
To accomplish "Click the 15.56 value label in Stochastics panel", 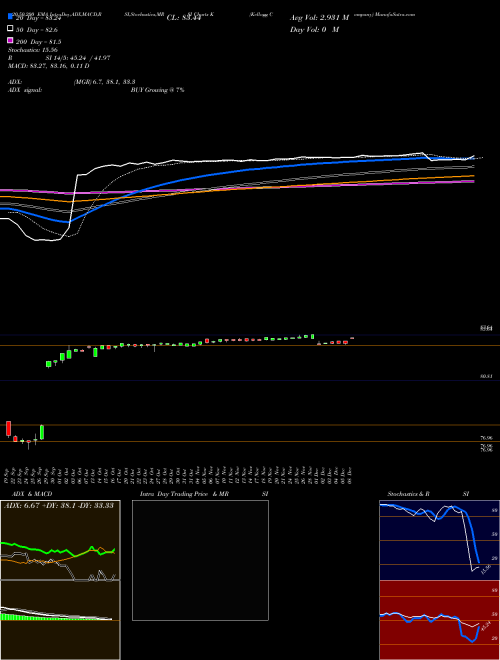I will [486, 570].
